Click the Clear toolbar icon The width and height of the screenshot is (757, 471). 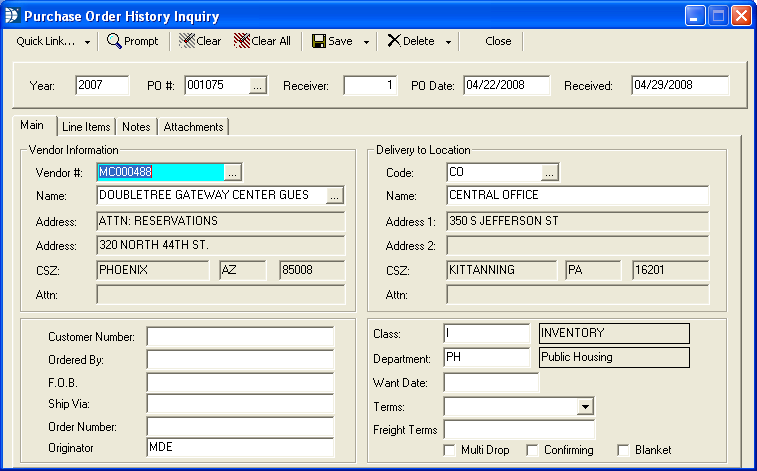pos(187,41)
